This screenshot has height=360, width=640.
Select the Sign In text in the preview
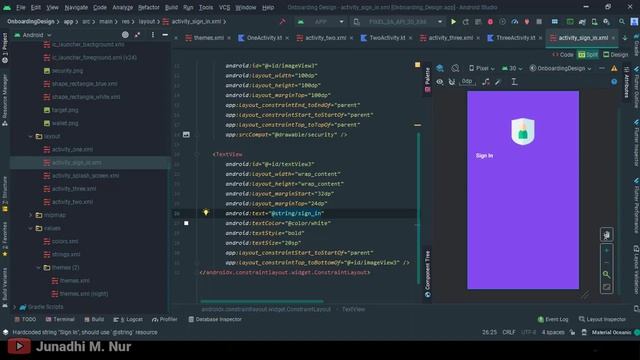484,156
